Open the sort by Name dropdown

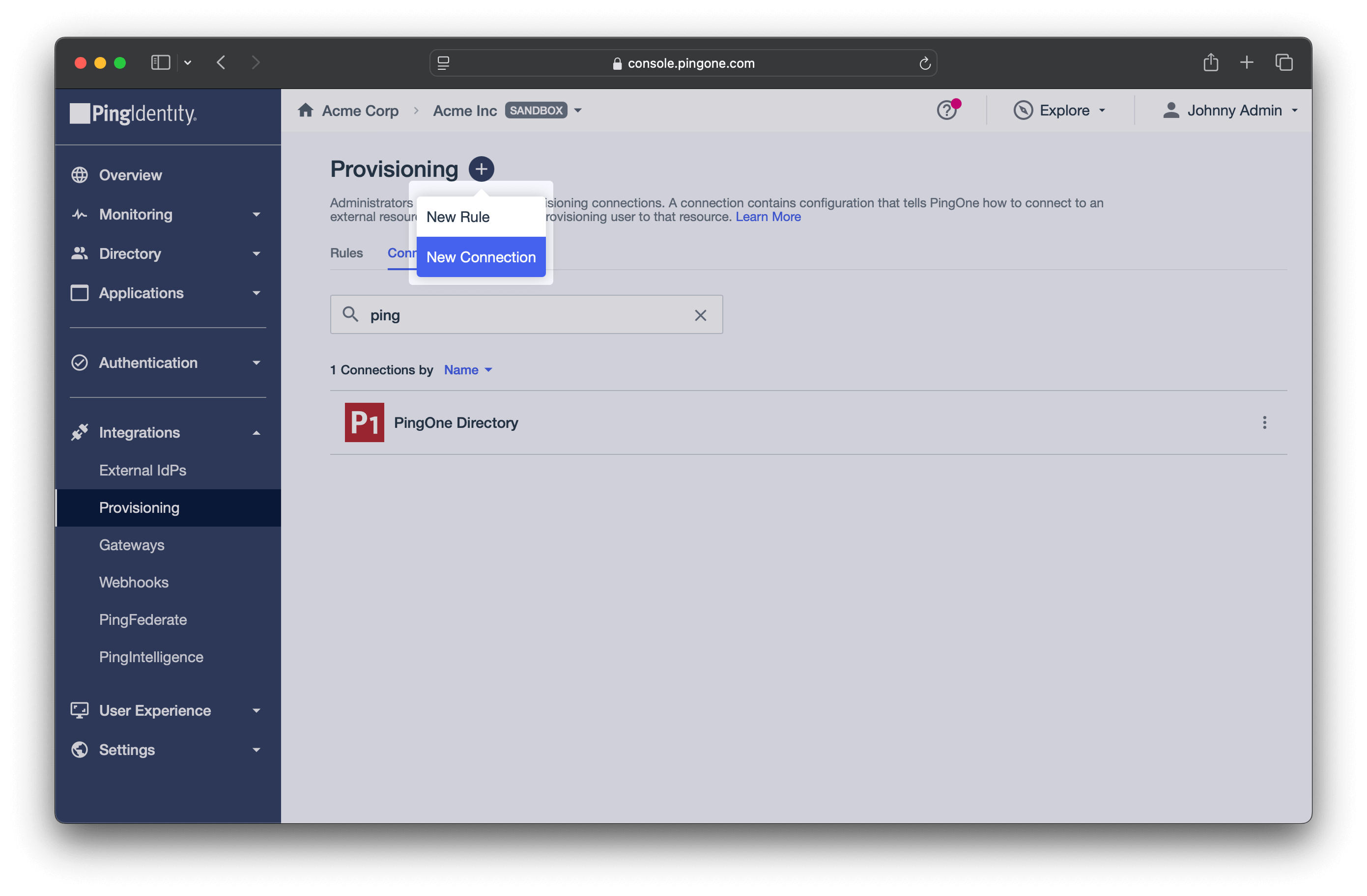(468, 369)
